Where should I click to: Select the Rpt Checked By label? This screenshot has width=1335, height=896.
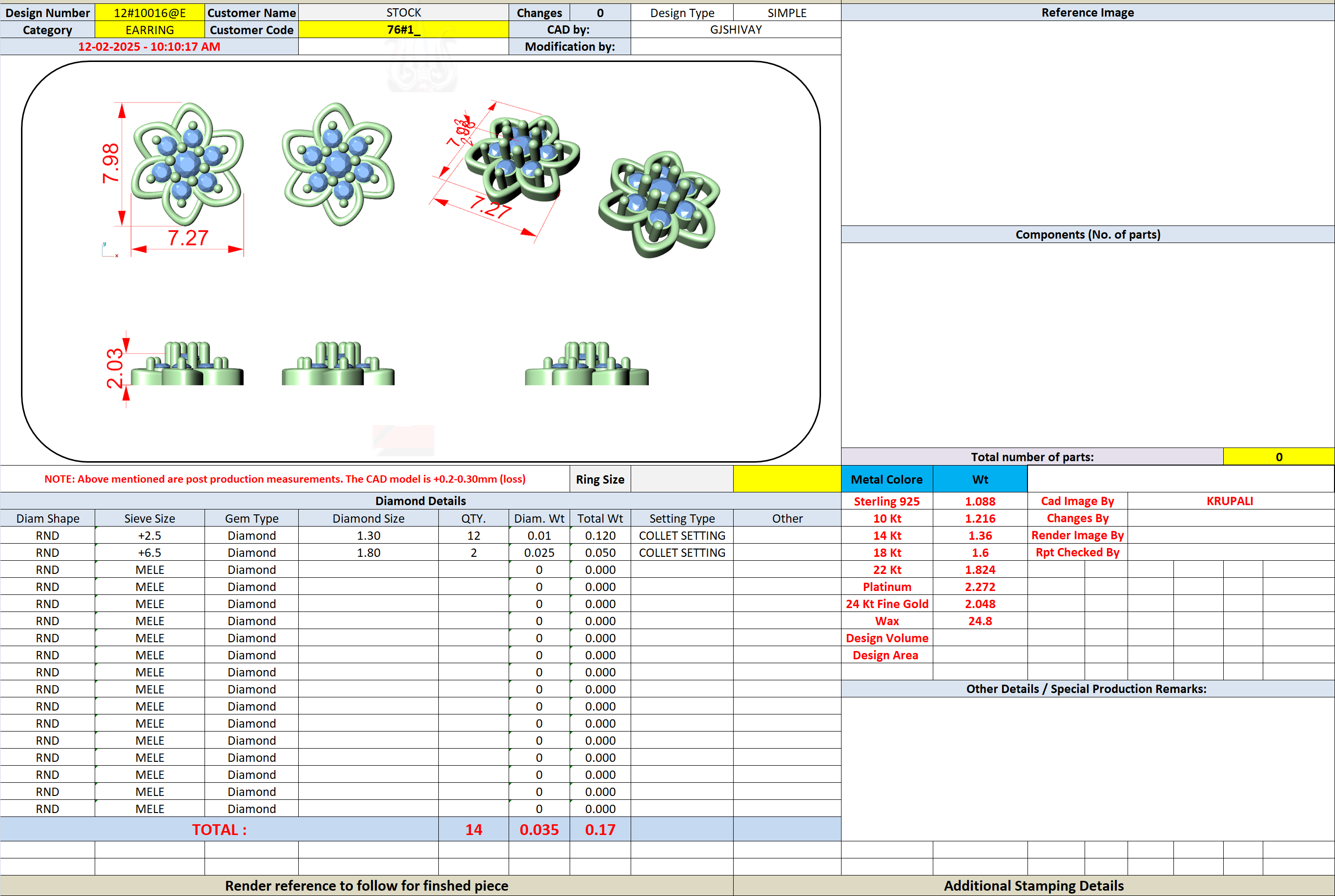click(1077, 552)
